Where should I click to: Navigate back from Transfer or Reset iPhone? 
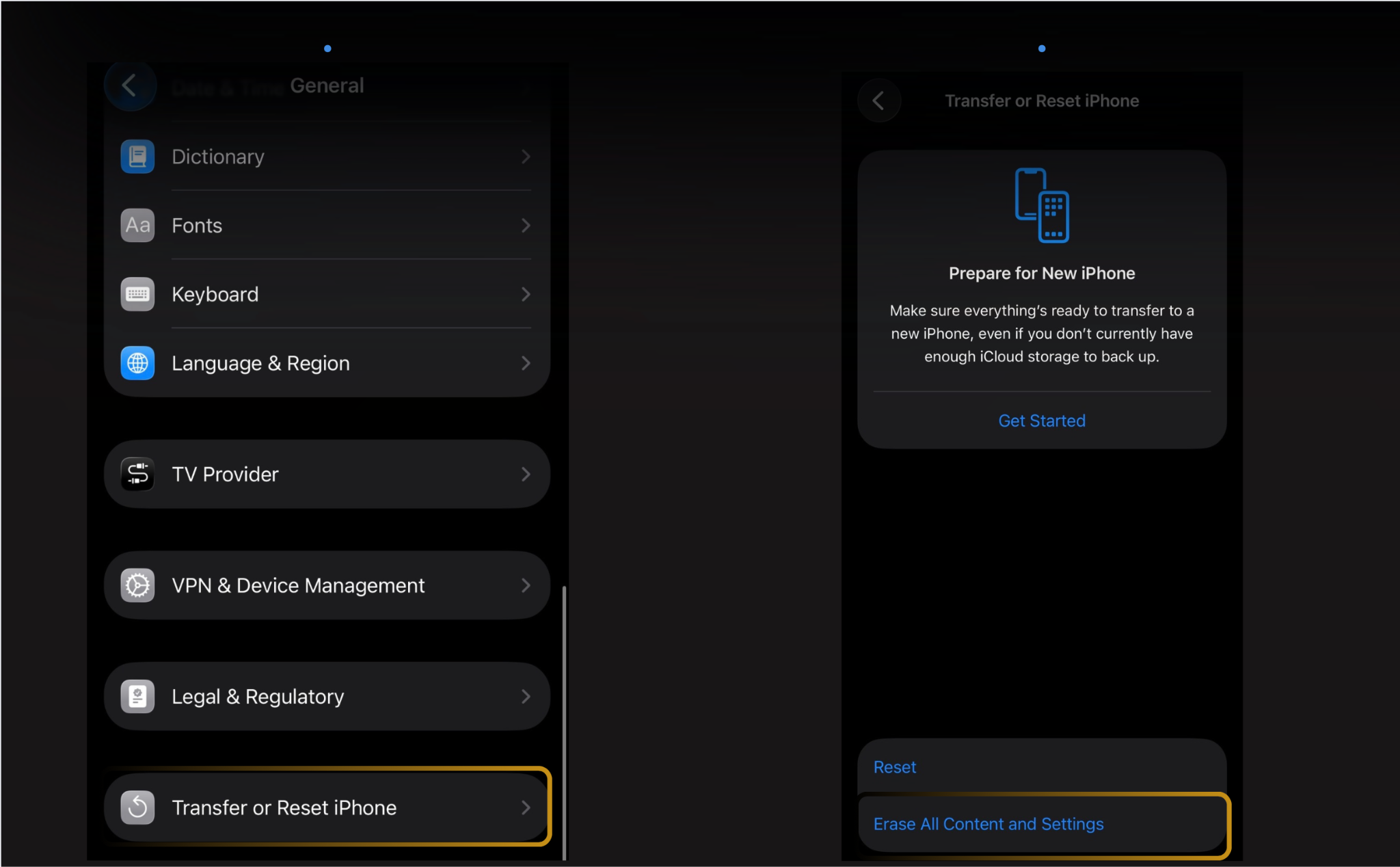click(x=879, y=101)
